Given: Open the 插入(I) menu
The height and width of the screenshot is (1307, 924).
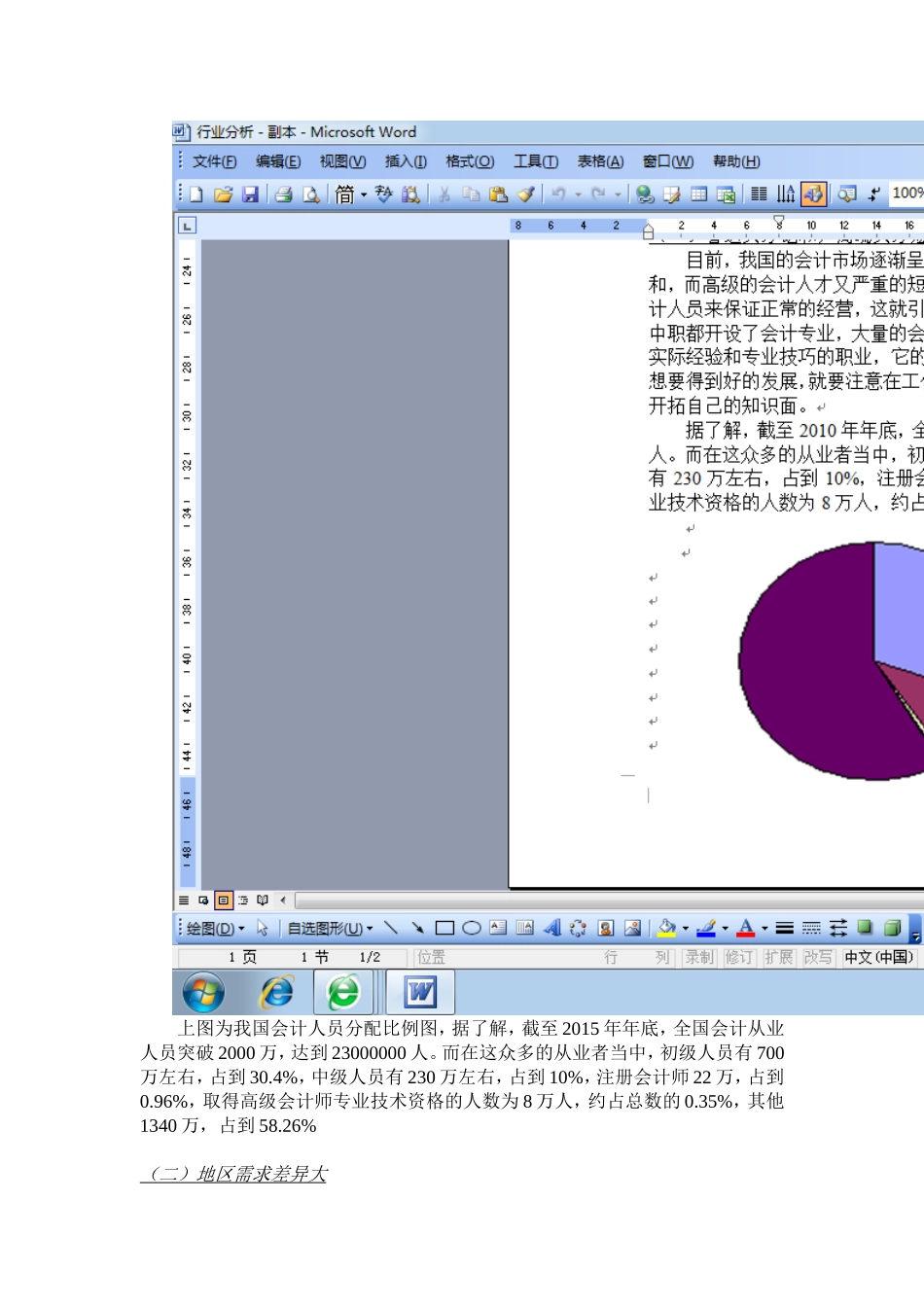Looking at the screenshot, I should pos(406,161).
